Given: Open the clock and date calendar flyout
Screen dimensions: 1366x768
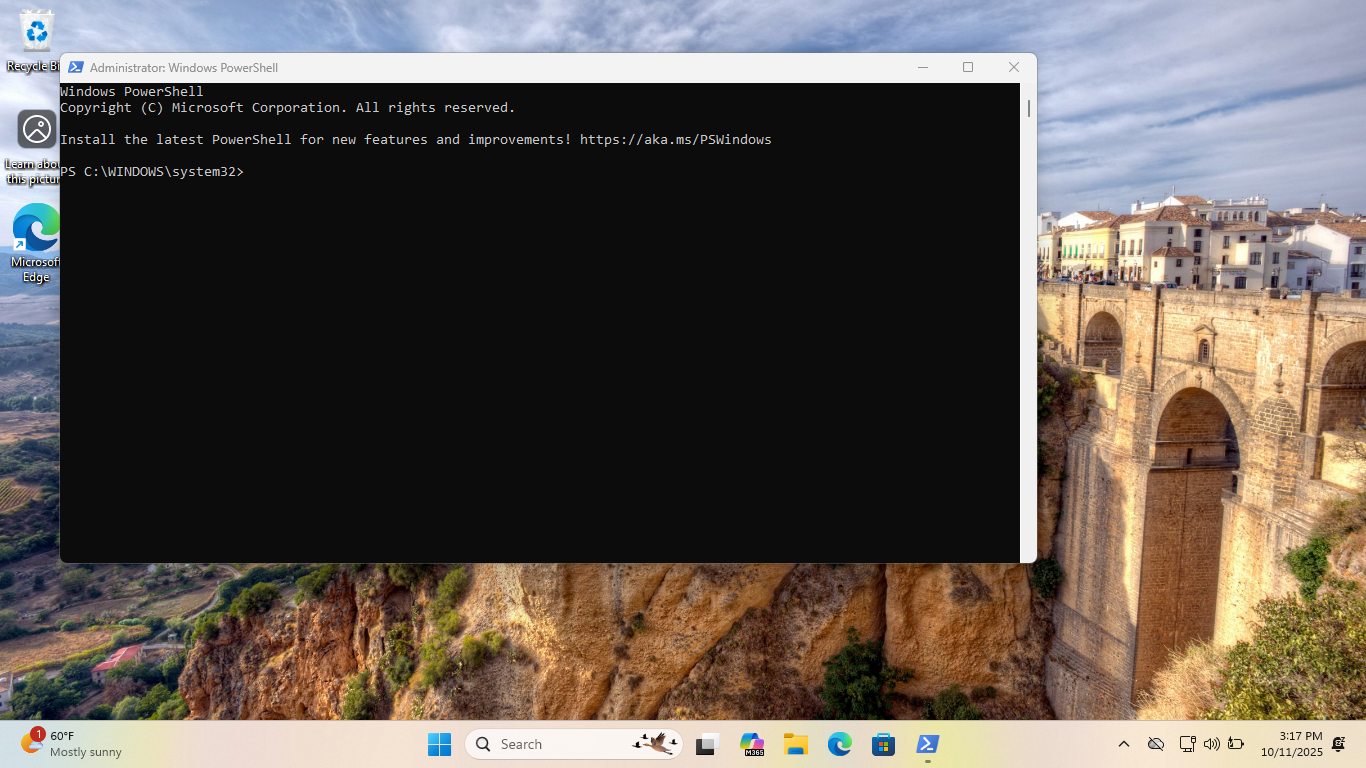Looking at the screenshot, I should pyautogui.click(x=1291, y=744).
